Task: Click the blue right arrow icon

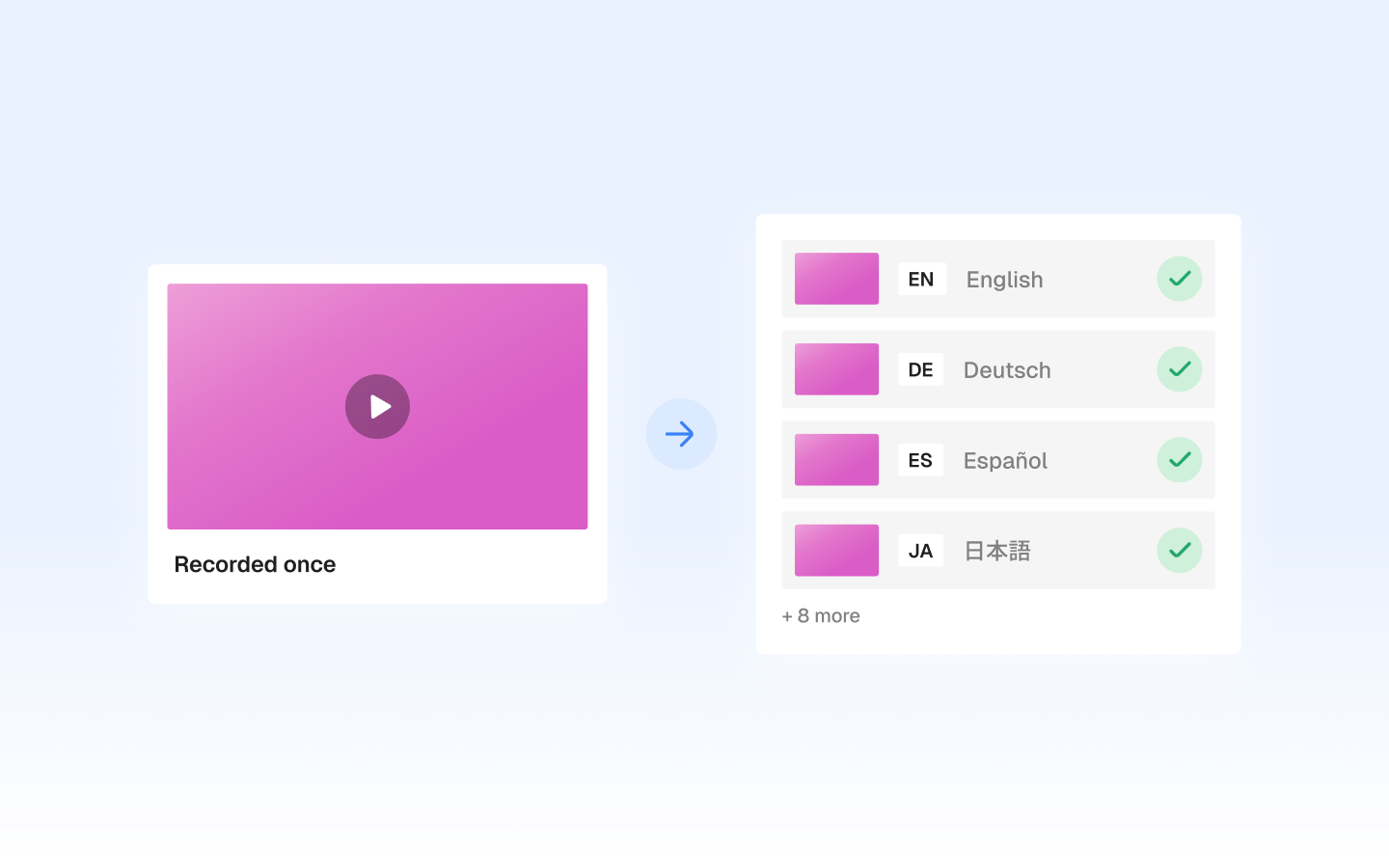Action: 681,434
